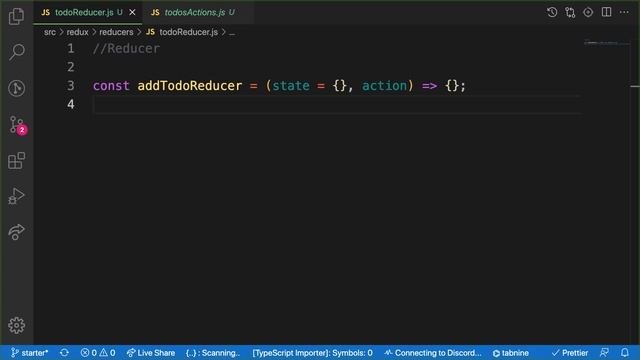The image size is (640, 360).
Task: Open the Run and Debug view
Action: coord(16,196)
